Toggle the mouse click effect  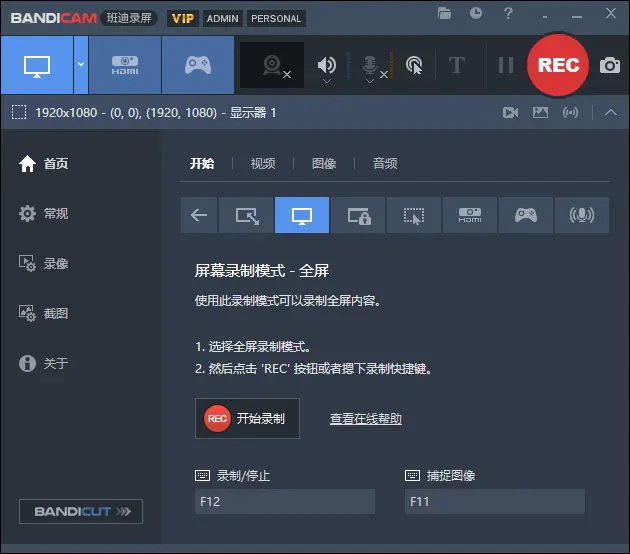414,65
